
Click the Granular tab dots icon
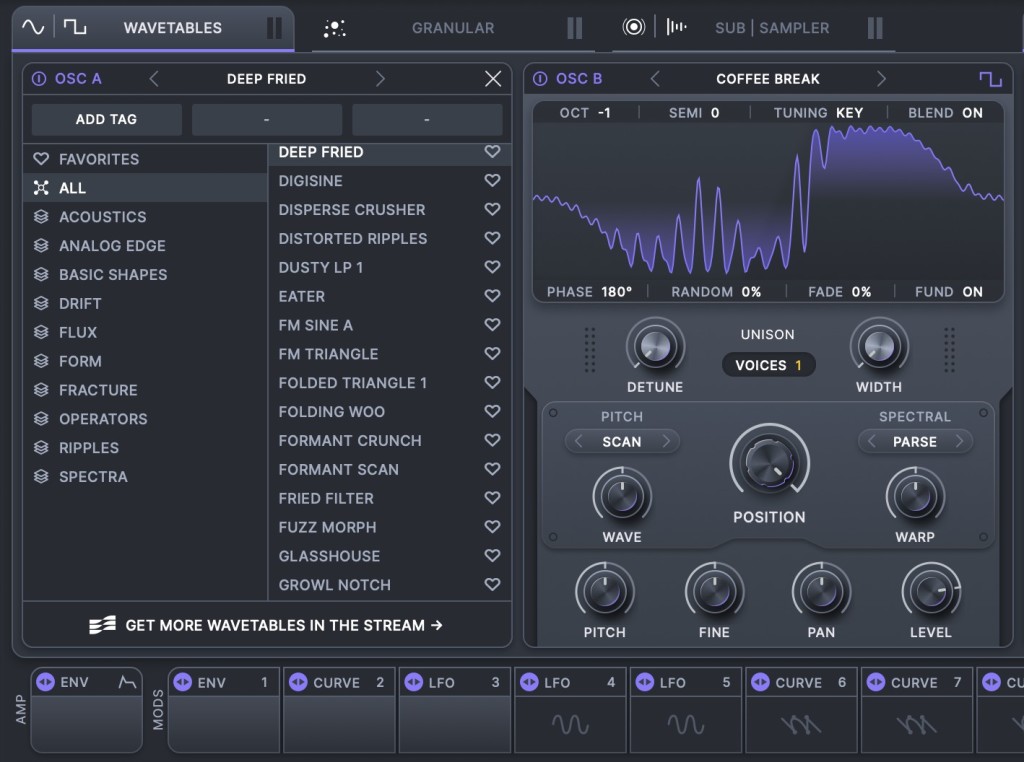pos(336,28)
